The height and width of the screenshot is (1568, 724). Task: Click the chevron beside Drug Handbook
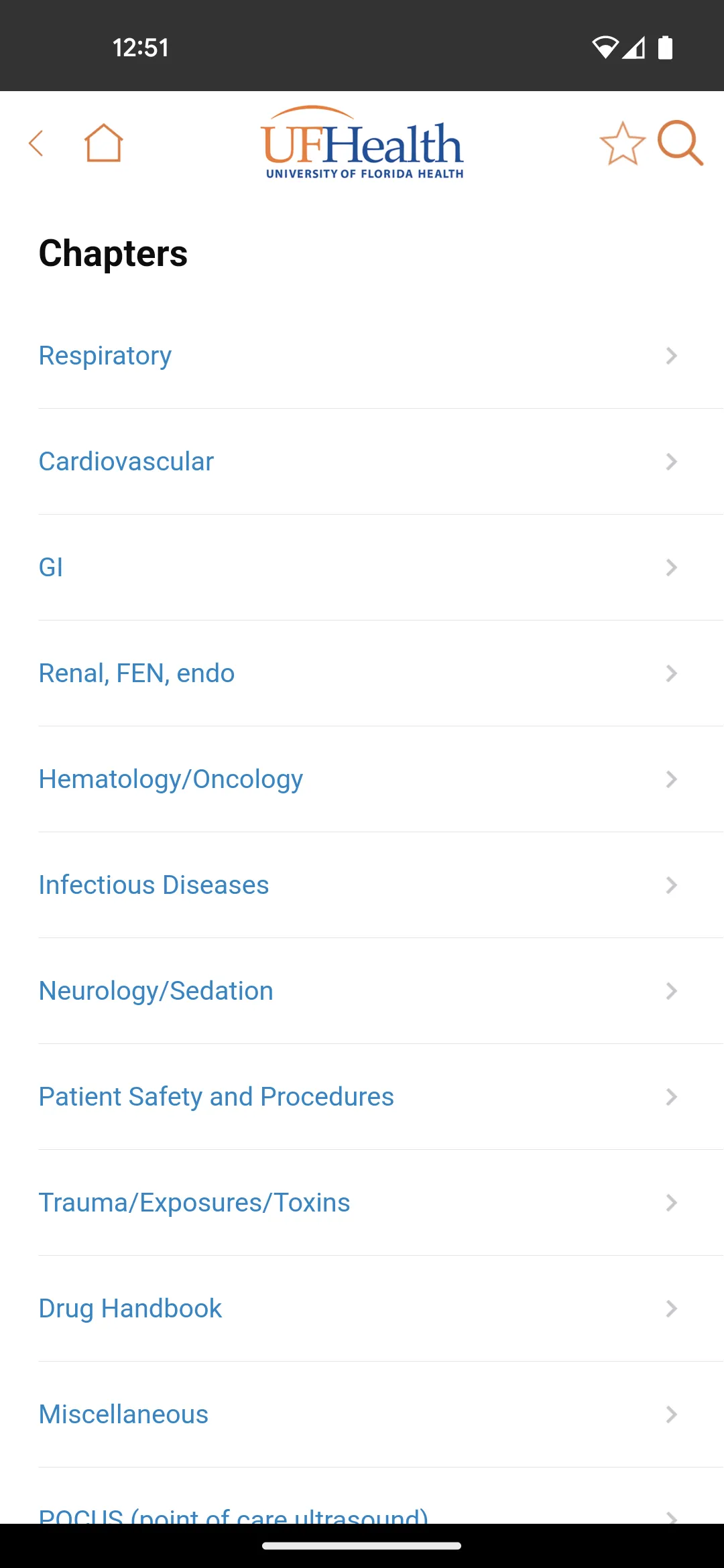[671, 1309]
